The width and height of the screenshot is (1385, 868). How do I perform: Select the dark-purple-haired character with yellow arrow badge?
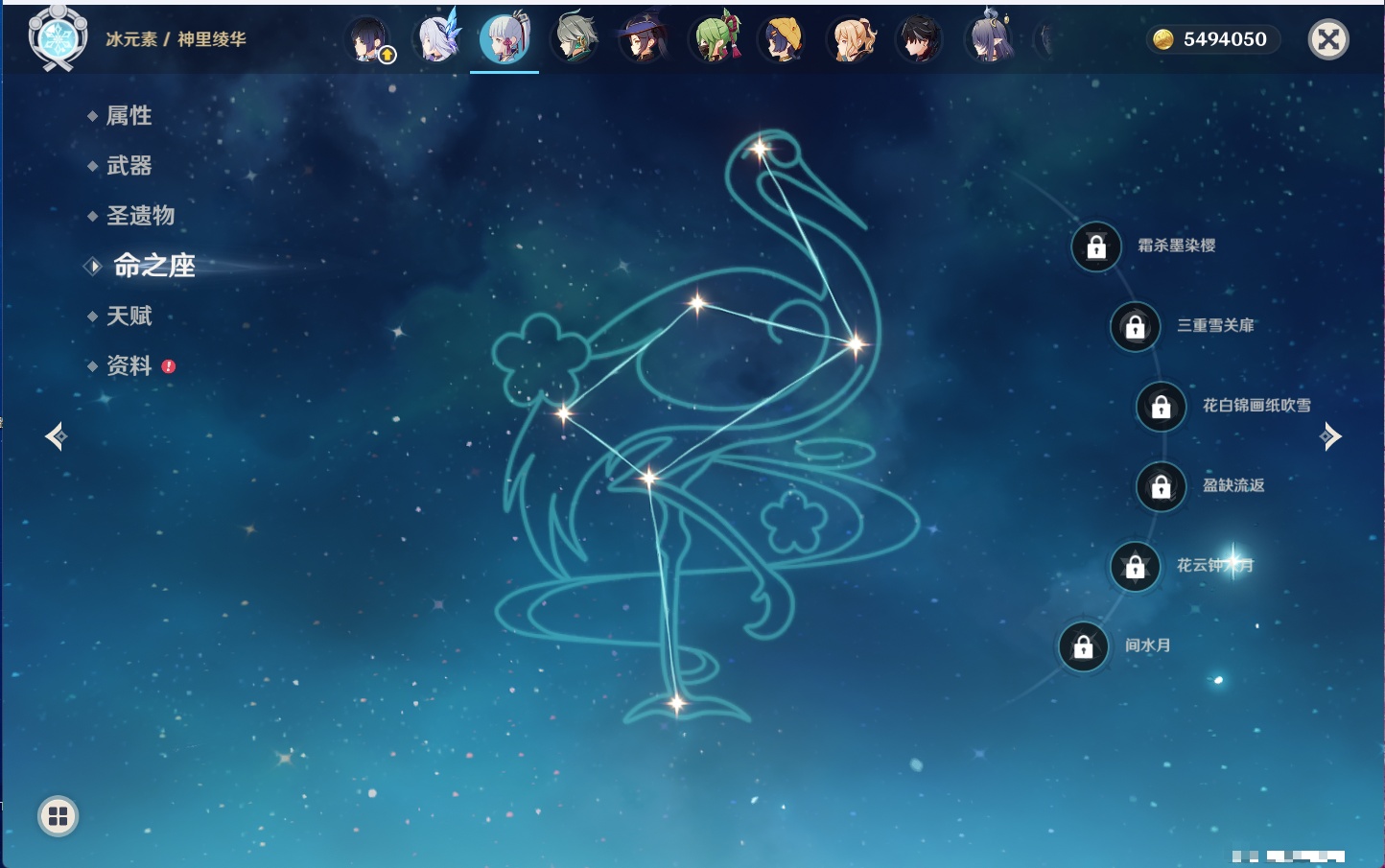pyautogui.click(x=367, y=39)
